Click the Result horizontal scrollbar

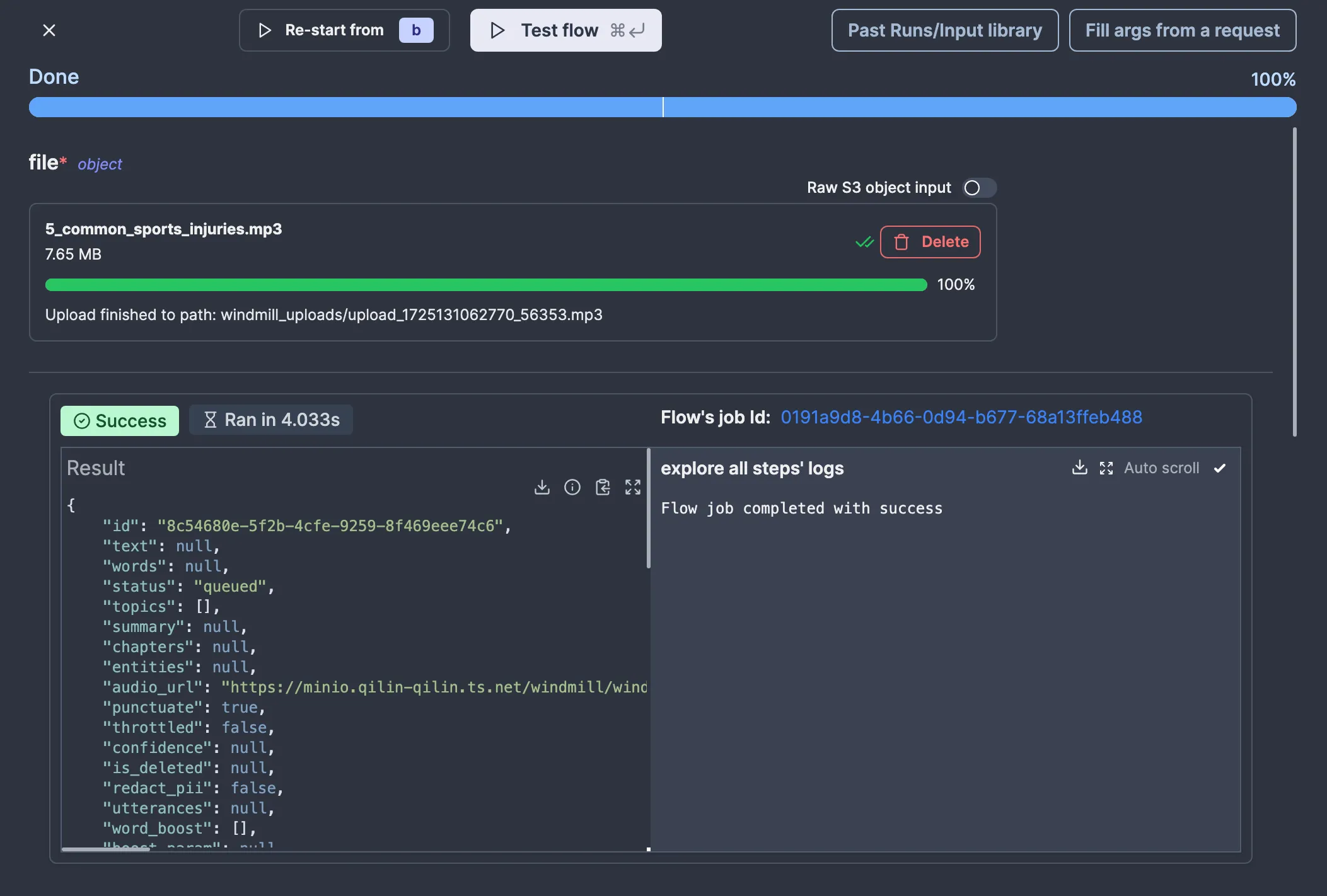106,849
